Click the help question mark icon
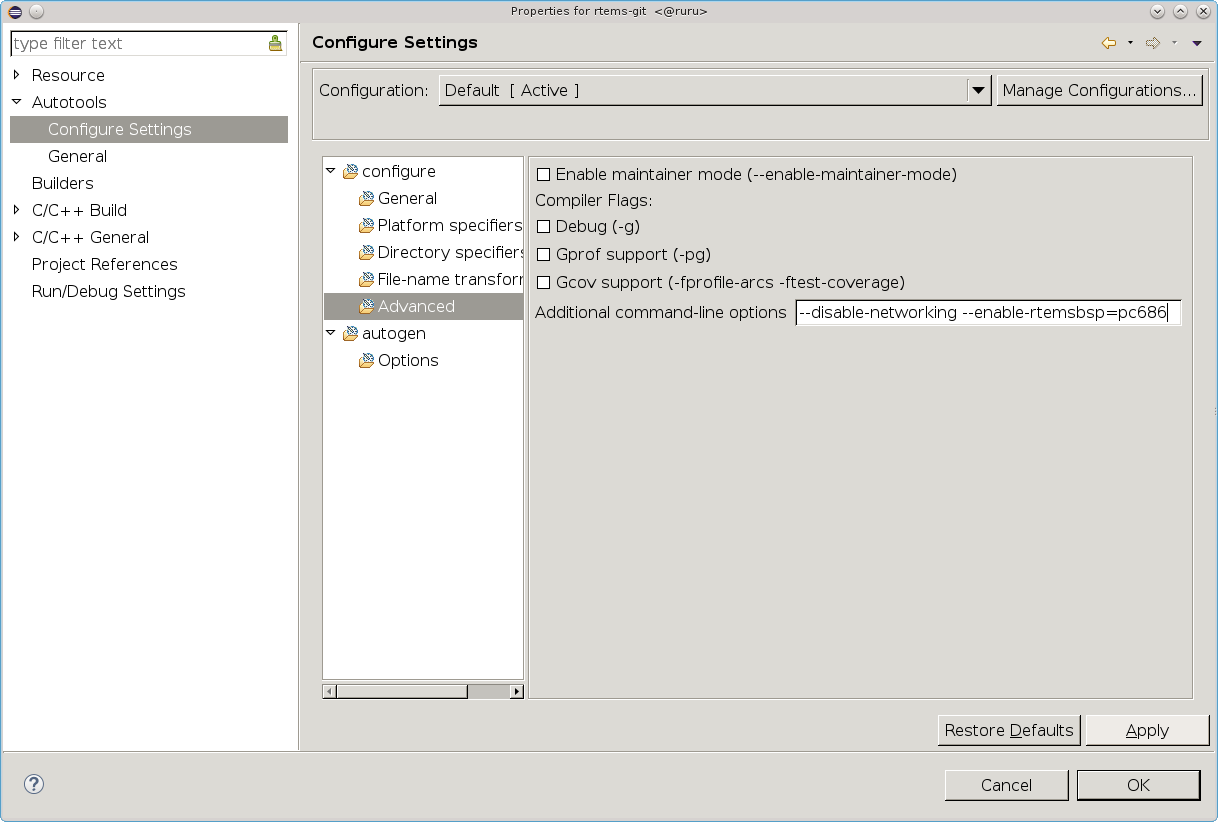The height and width of the screenshot is (822, 1218). pyautogui.click(x=34, y=784)
